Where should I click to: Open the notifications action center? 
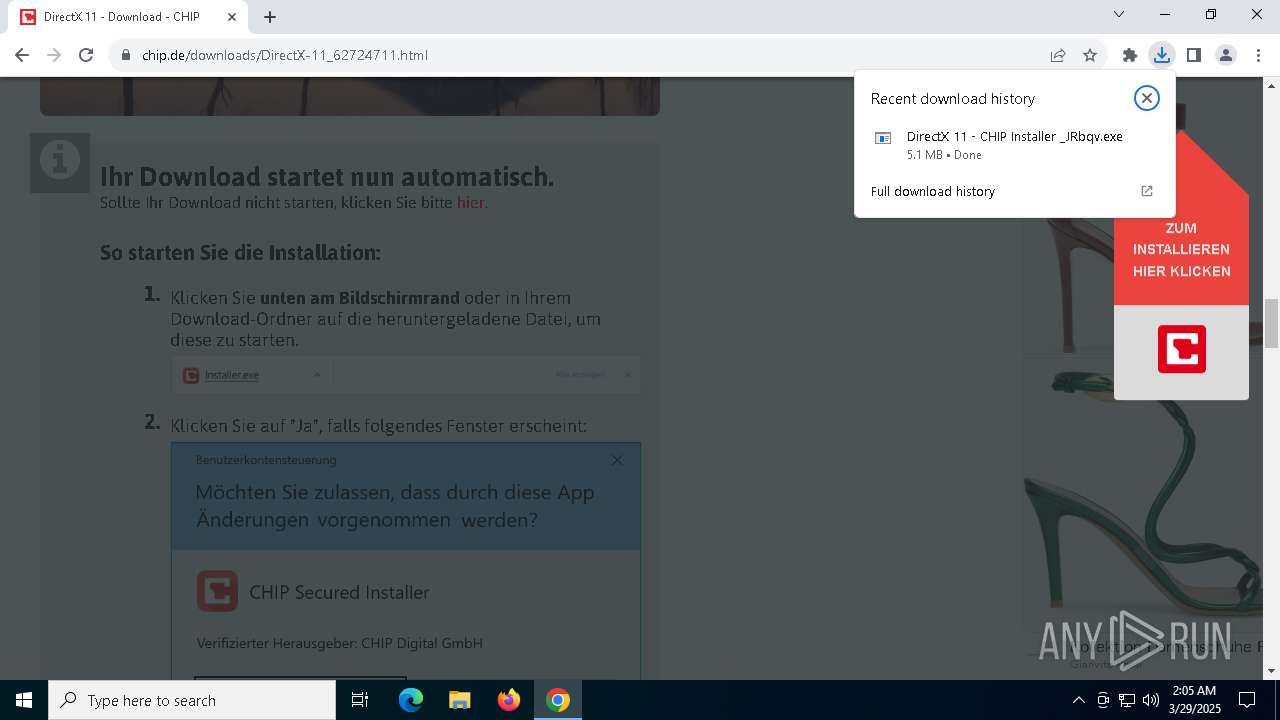tap(1247, 700)
